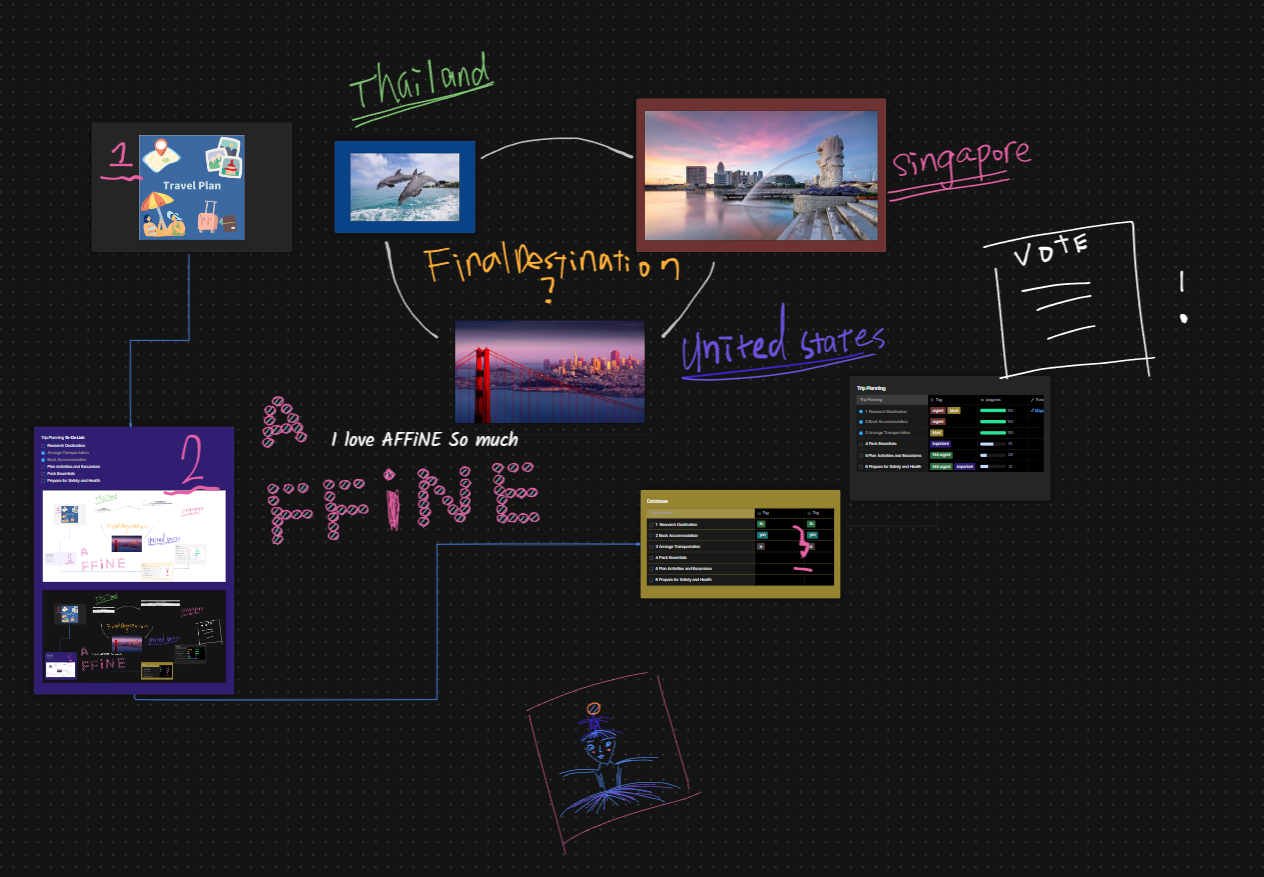This screenshot has width=1264, height=877.
Task: Adjust progress bar for 6 Prepare for Safety
Action: 993,466
